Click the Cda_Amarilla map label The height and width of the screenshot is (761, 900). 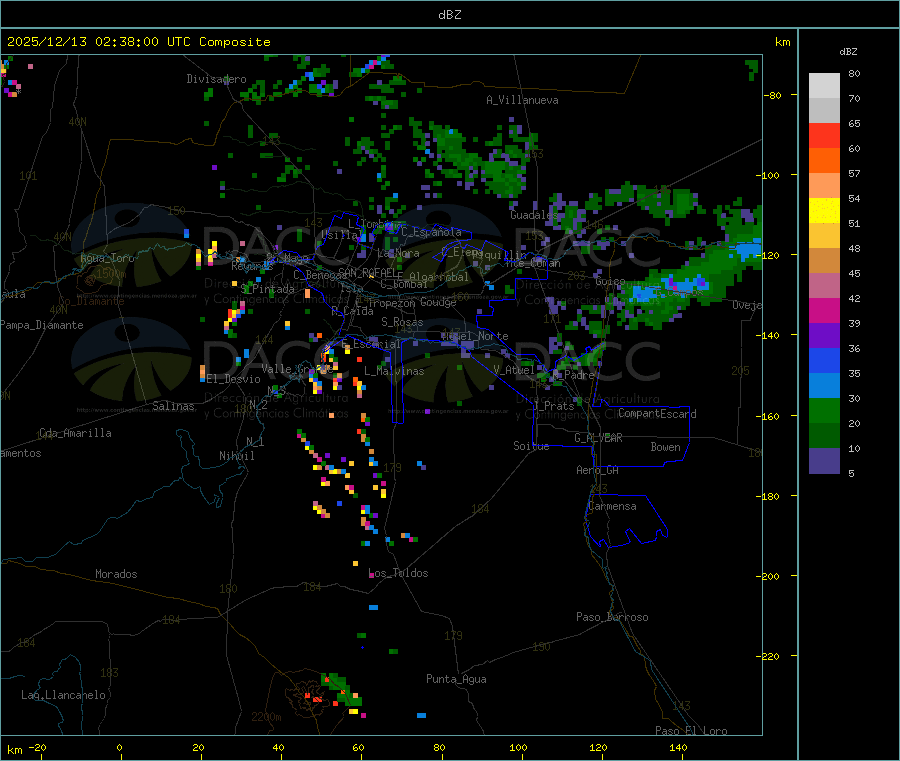pyautogui.click(x=75, y=433)
